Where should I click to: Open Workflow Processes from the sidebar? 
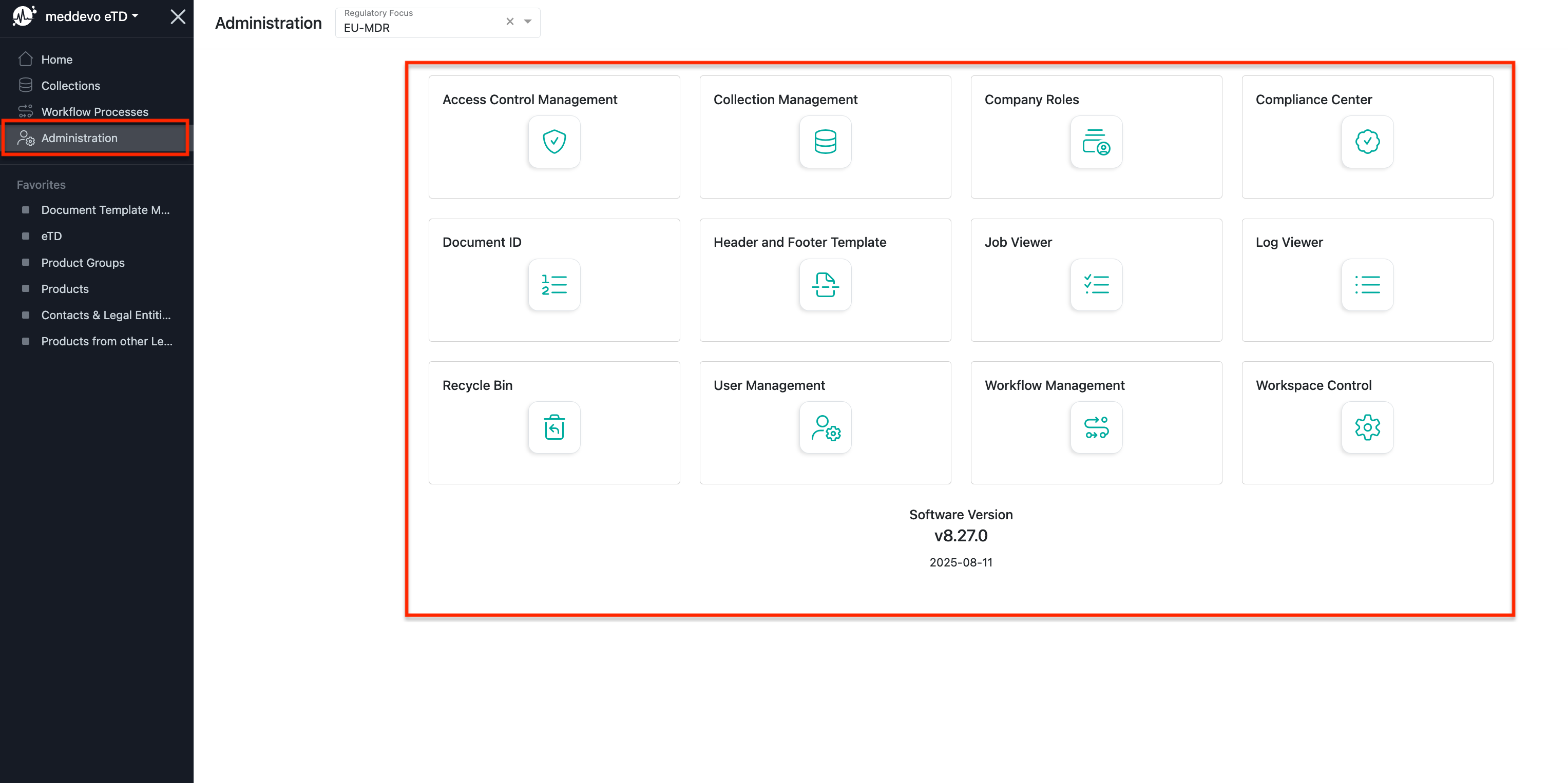pyautogui.click(x=97, y=111)
